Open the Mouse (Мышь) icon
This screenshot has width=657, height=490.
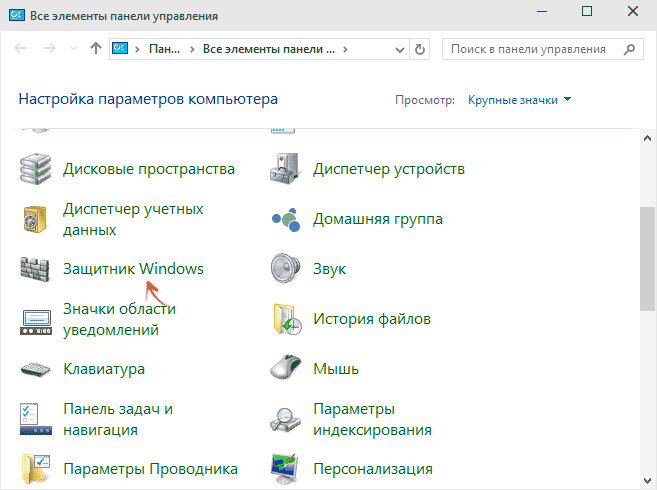[x=287, y=369]
